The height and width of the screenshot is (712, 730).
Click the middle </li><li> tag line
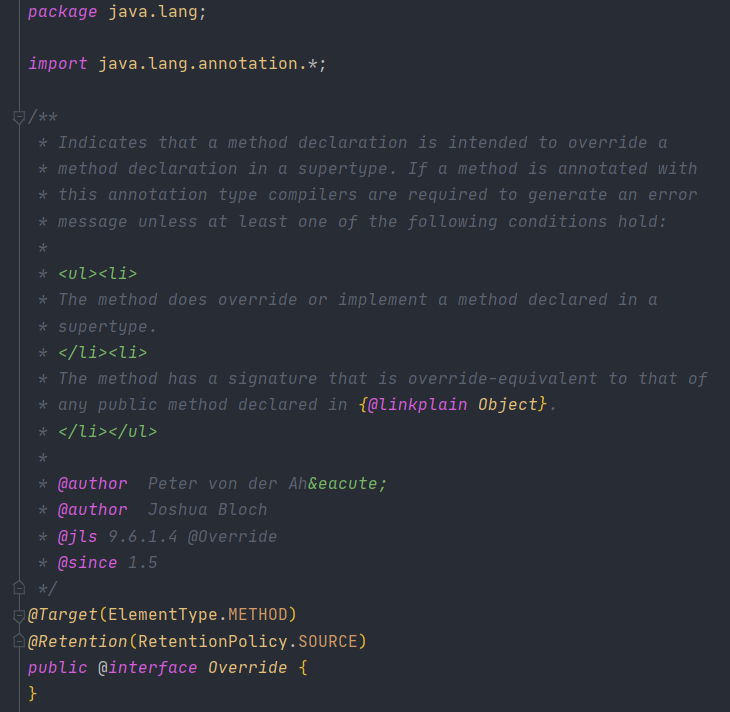point(102,353)
